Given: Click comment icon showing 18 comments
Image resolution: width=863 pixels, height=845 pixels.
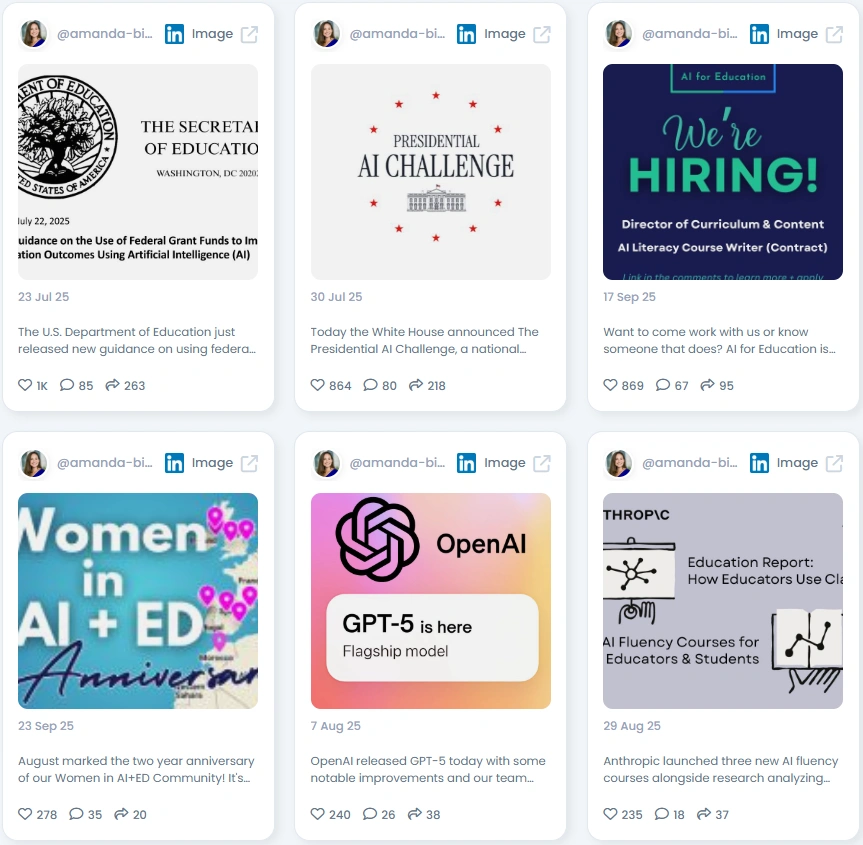Looking at the screenshot, I should [x=662, y=814].
